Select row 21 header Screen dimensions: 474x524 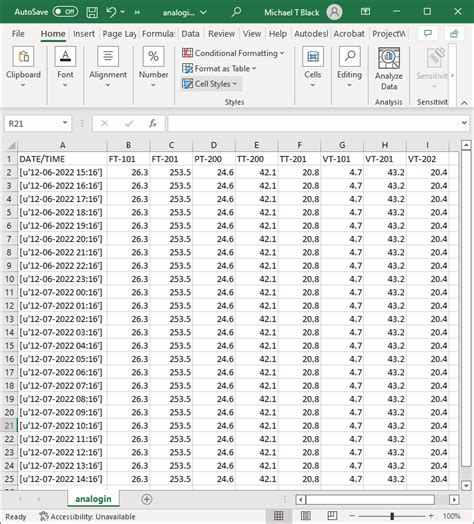click(x=9, y=426)
